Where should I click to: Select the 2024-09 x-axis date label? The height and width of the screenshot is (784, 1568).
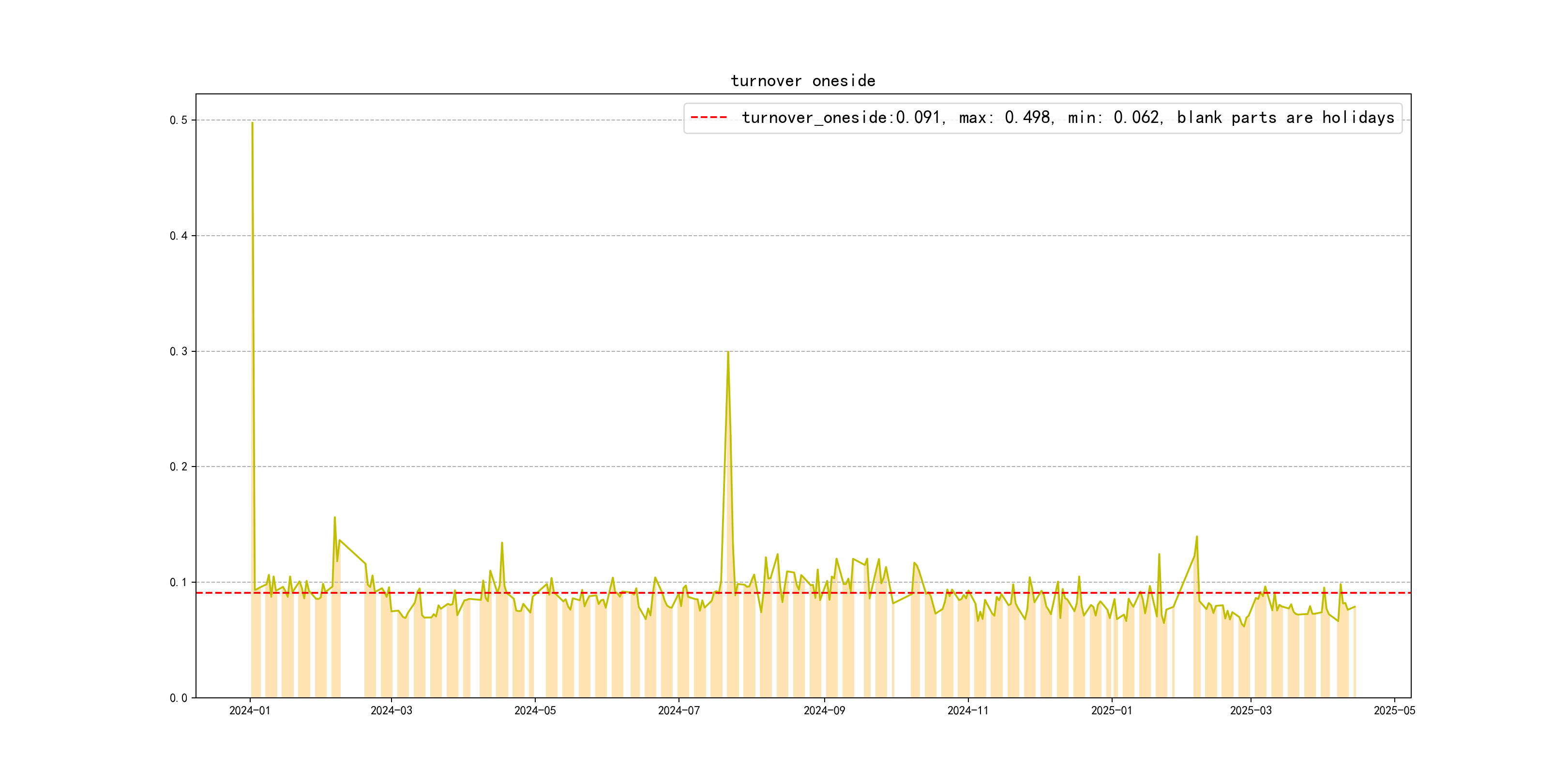coord(824,711)
